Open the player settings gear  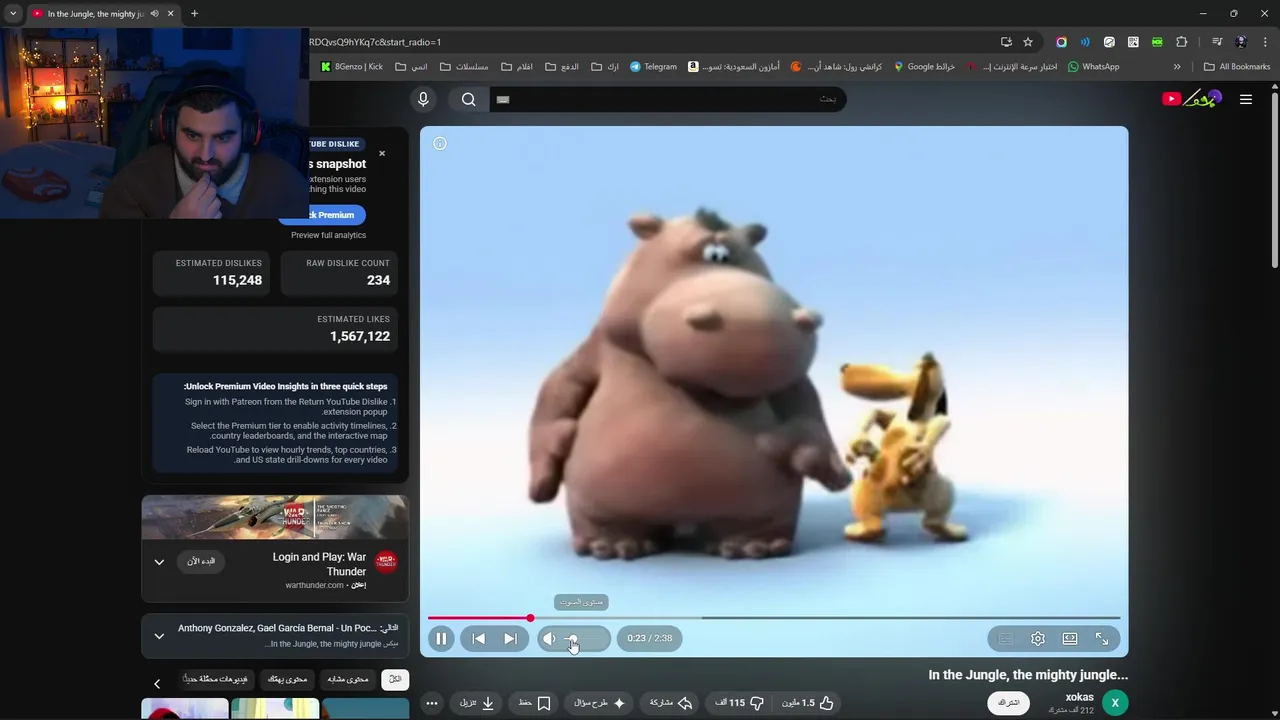click(x=1038, y=638)
